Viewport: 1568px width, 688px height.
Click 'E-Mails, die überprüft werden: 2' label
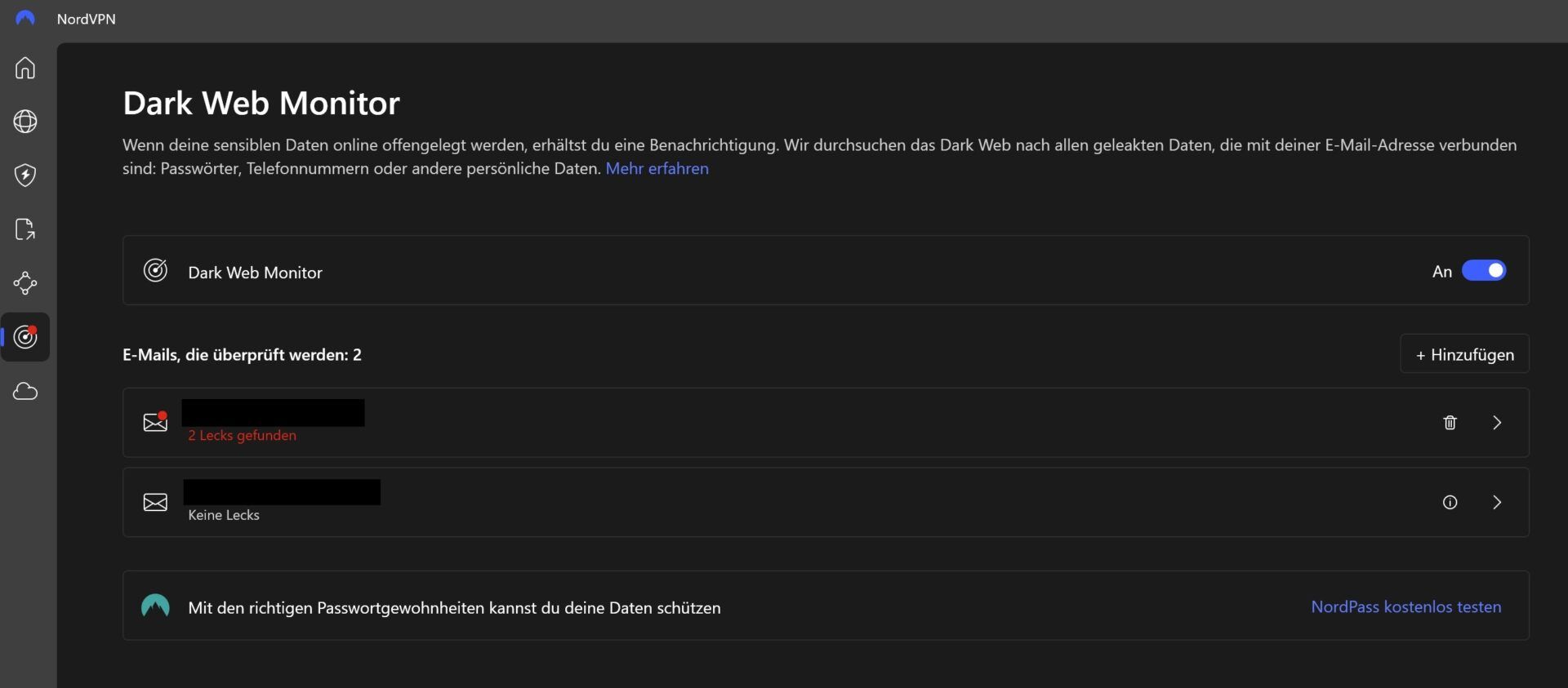(242, 354)
